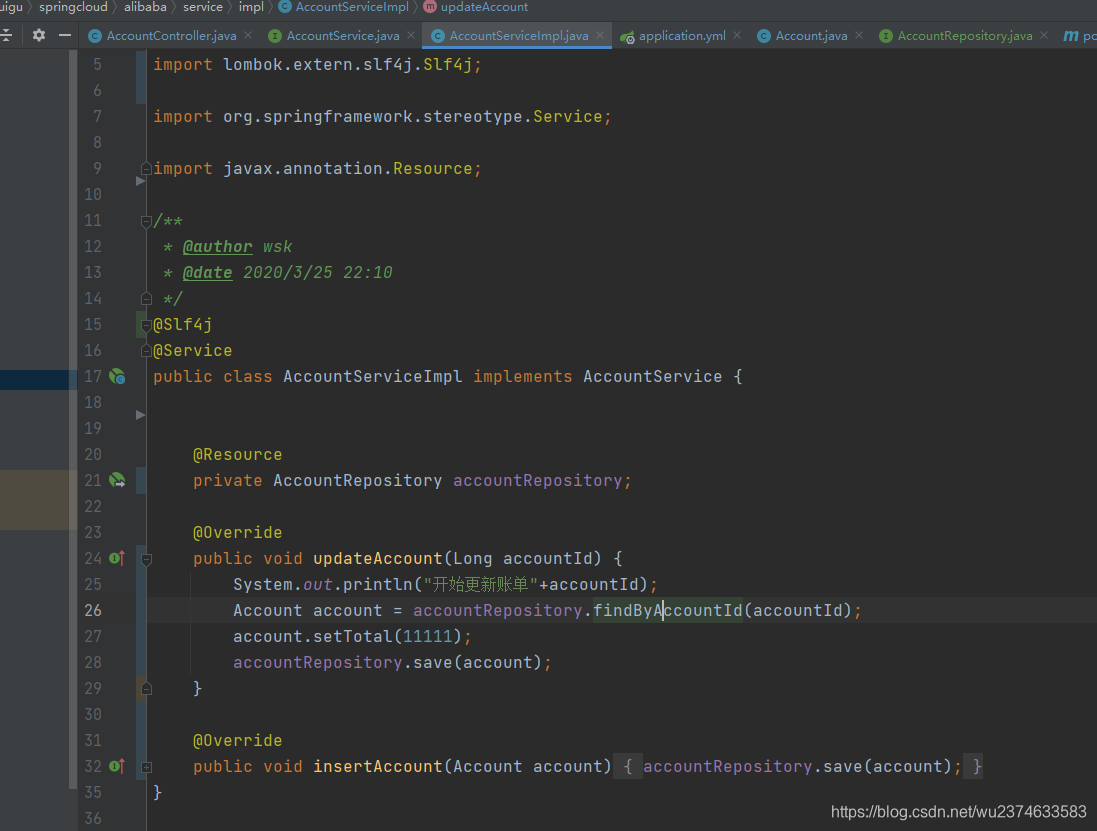Image resolution: width=1097 pixels, height=831 pixels.
Task: Click the 'service' breadcrumb segment
Action: click(x=203, y=7)
